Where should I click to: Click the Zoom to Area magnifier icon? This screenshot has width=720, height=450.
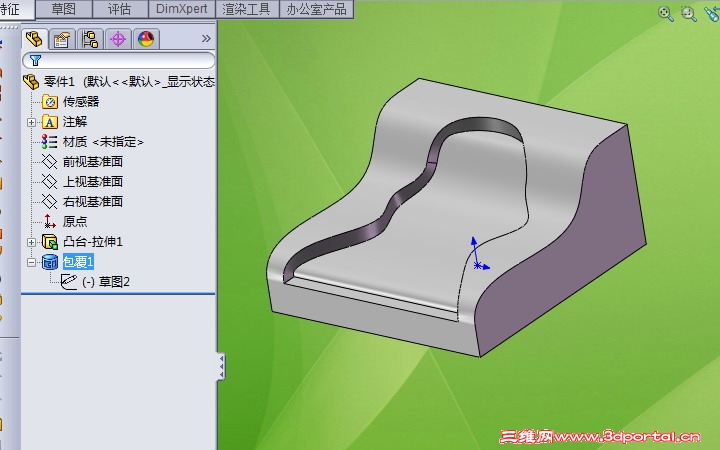point(688,13)
